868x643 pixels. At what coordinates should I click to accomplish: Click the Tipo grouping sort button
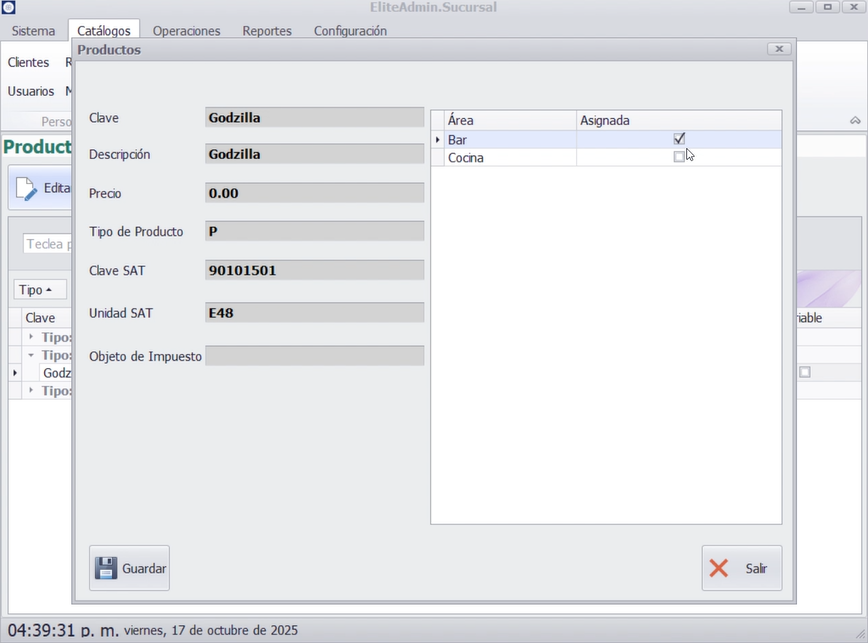[x=39, y=289]
